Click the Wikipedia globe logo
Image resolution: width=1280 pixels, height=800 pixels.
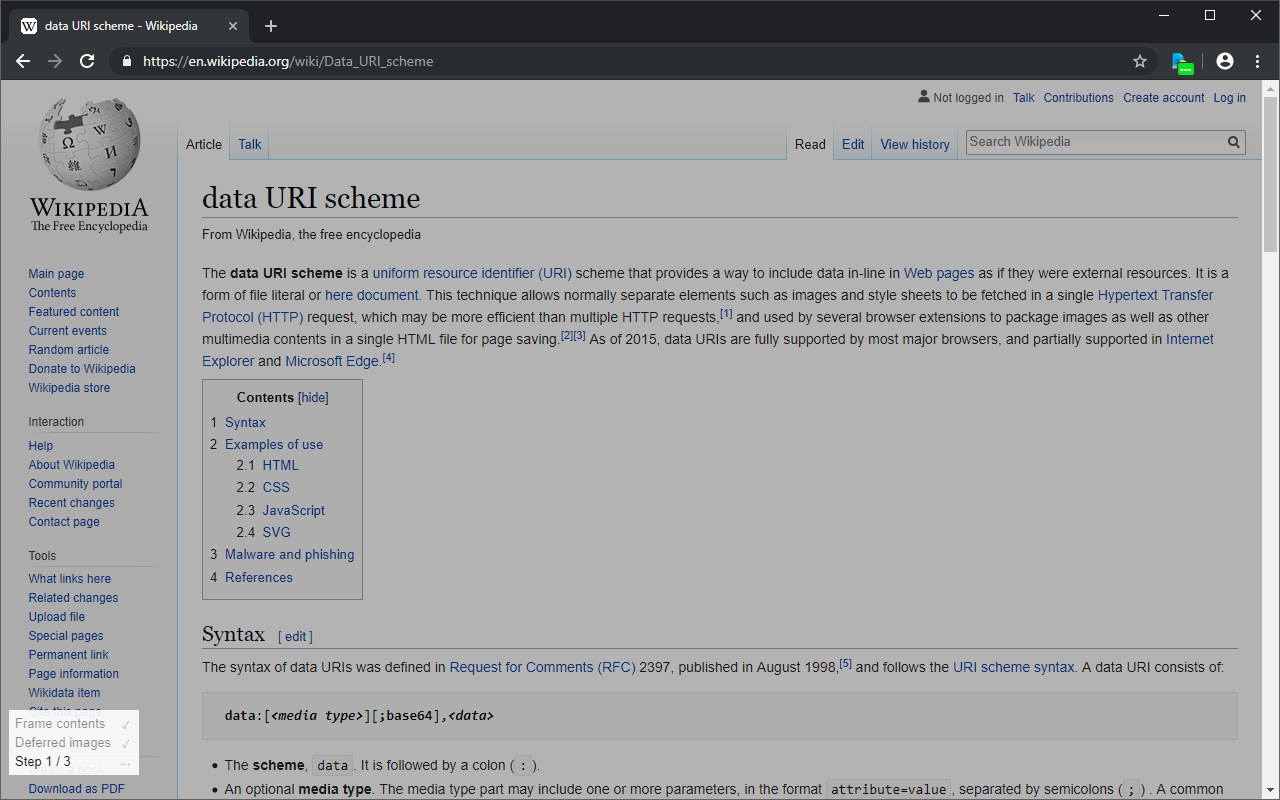(89, 145)
